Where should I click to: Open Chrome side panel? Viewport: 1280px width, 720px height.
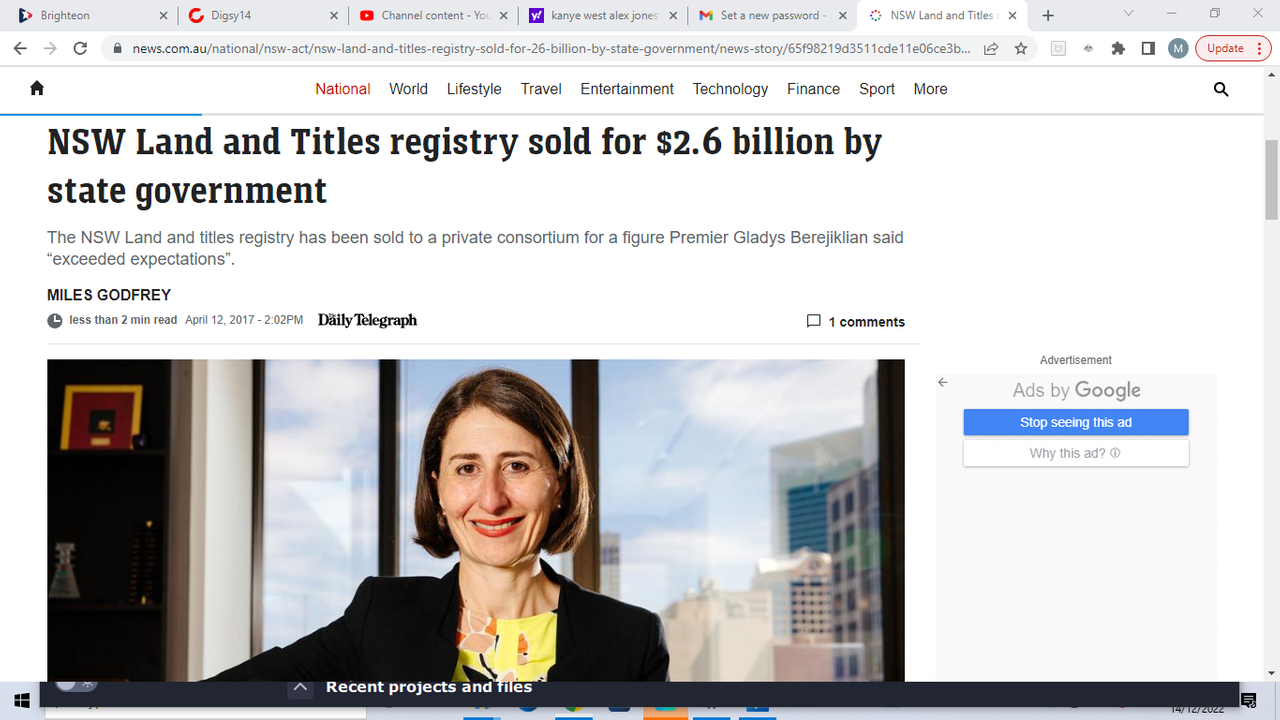[1148, 48]
